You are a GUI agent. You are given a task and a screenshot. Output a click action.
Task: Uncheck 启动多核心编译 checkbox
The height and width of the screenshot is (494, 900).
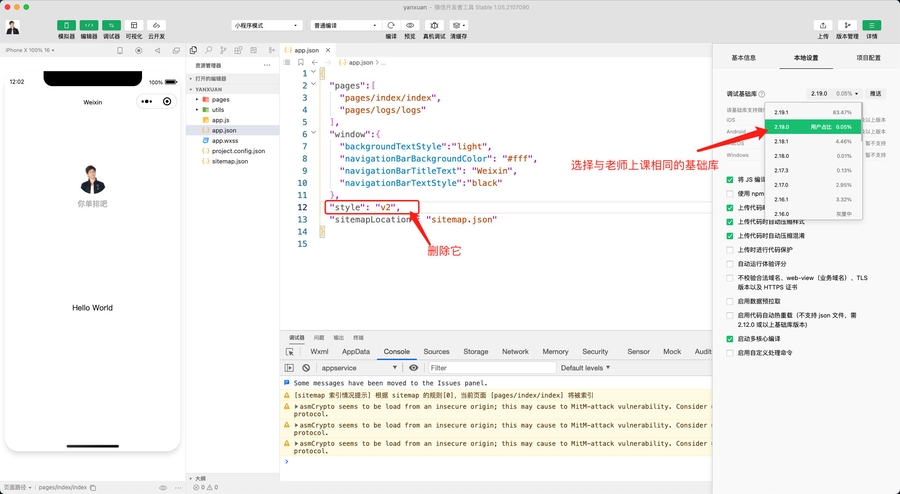pyautogui.click(x=730, y=338)
